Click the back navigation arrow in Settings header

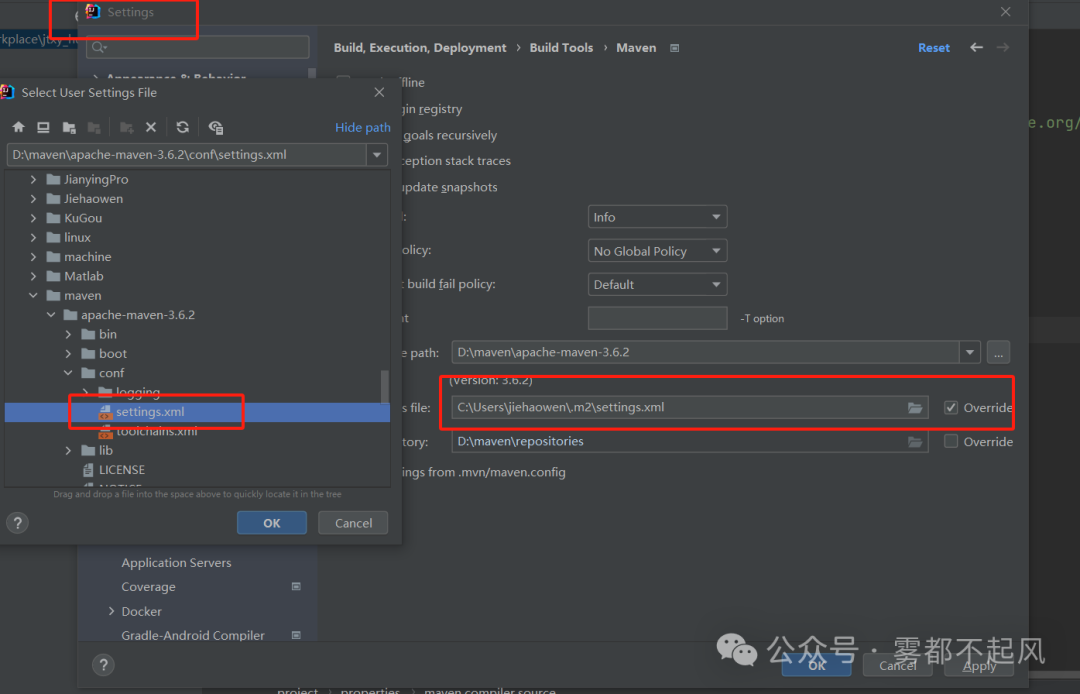point(976,47)
